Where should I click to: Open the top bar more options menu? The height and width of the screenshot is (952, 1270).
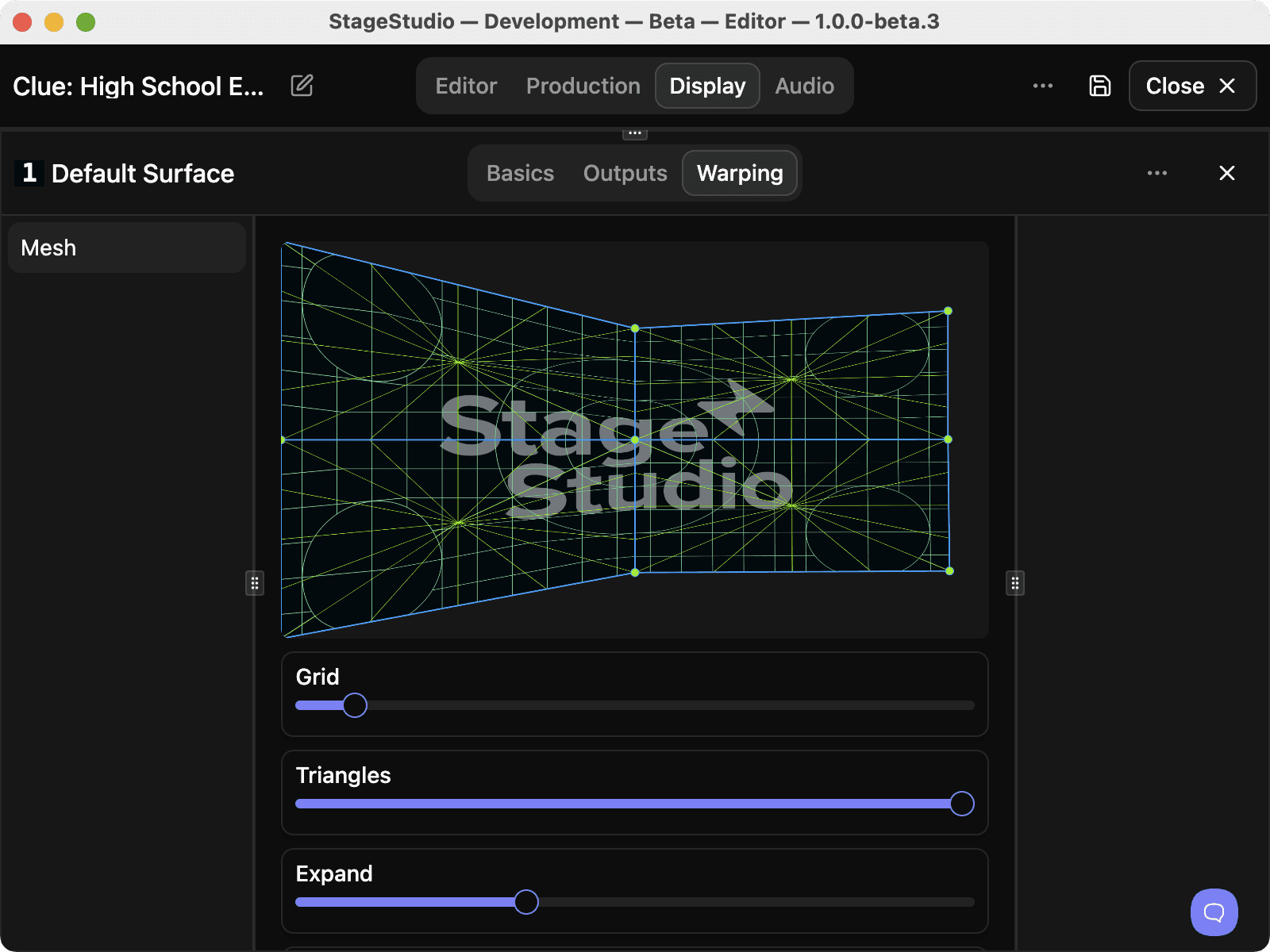pyautogui.click(x=1043, y=86)
